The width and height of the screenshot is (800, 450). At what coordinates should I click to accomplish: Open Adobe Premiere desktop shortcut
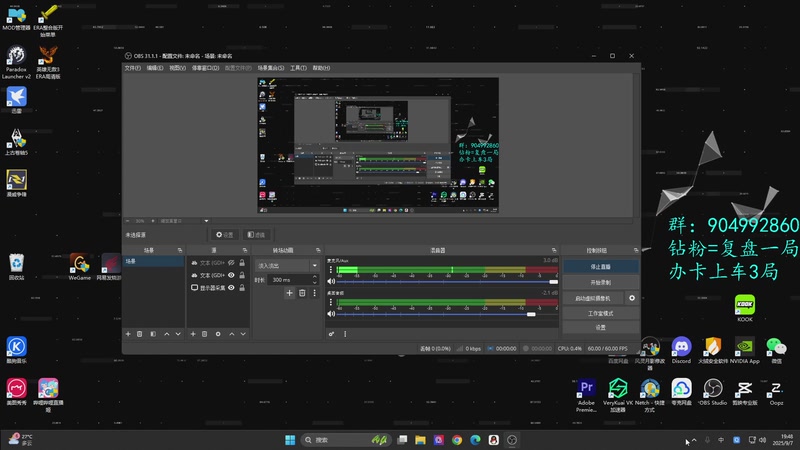pyautogui.click(x=586, y=395)
